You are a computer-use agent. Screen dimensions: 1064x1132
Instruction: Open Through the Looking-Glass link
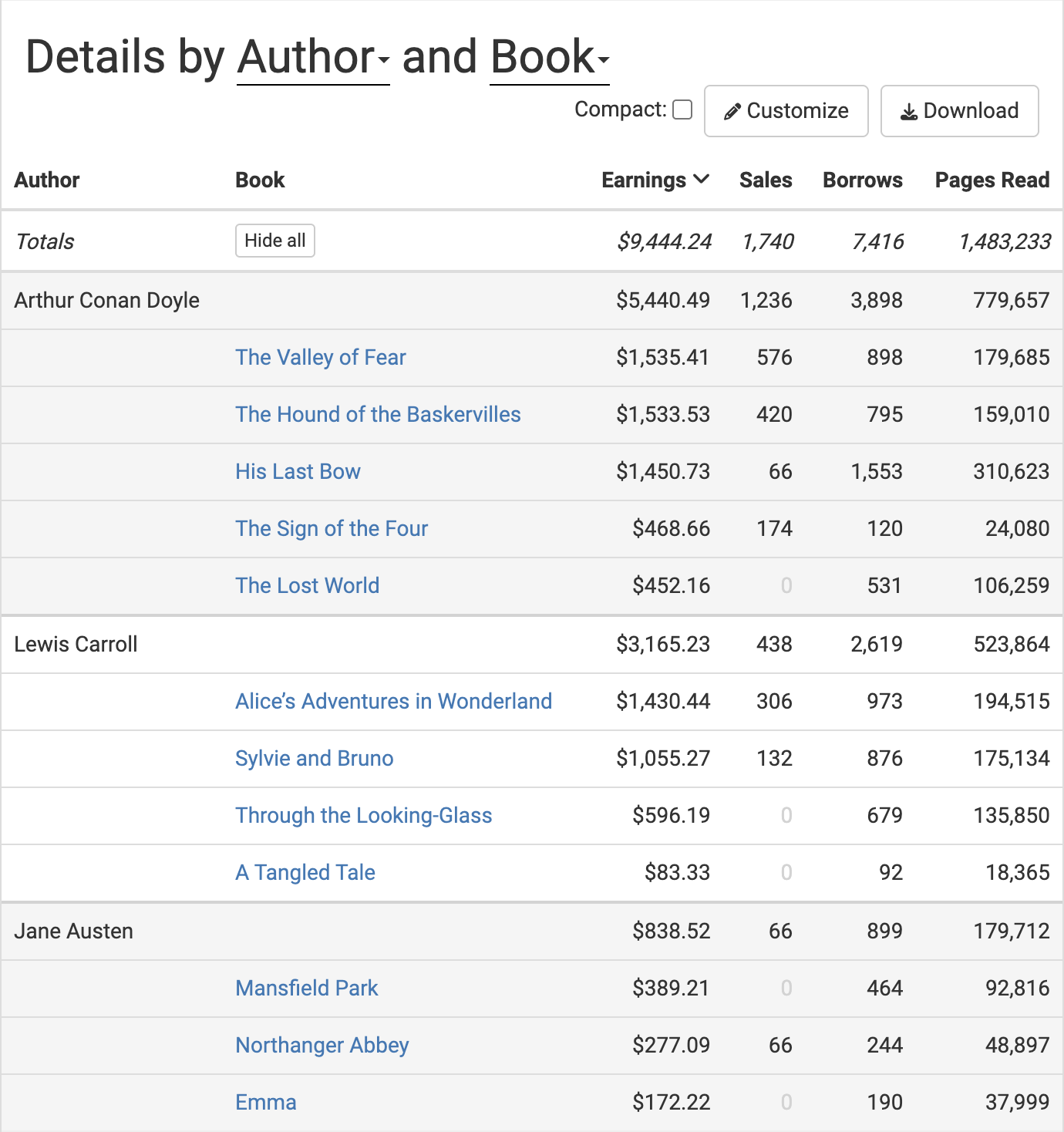point(364,815)
